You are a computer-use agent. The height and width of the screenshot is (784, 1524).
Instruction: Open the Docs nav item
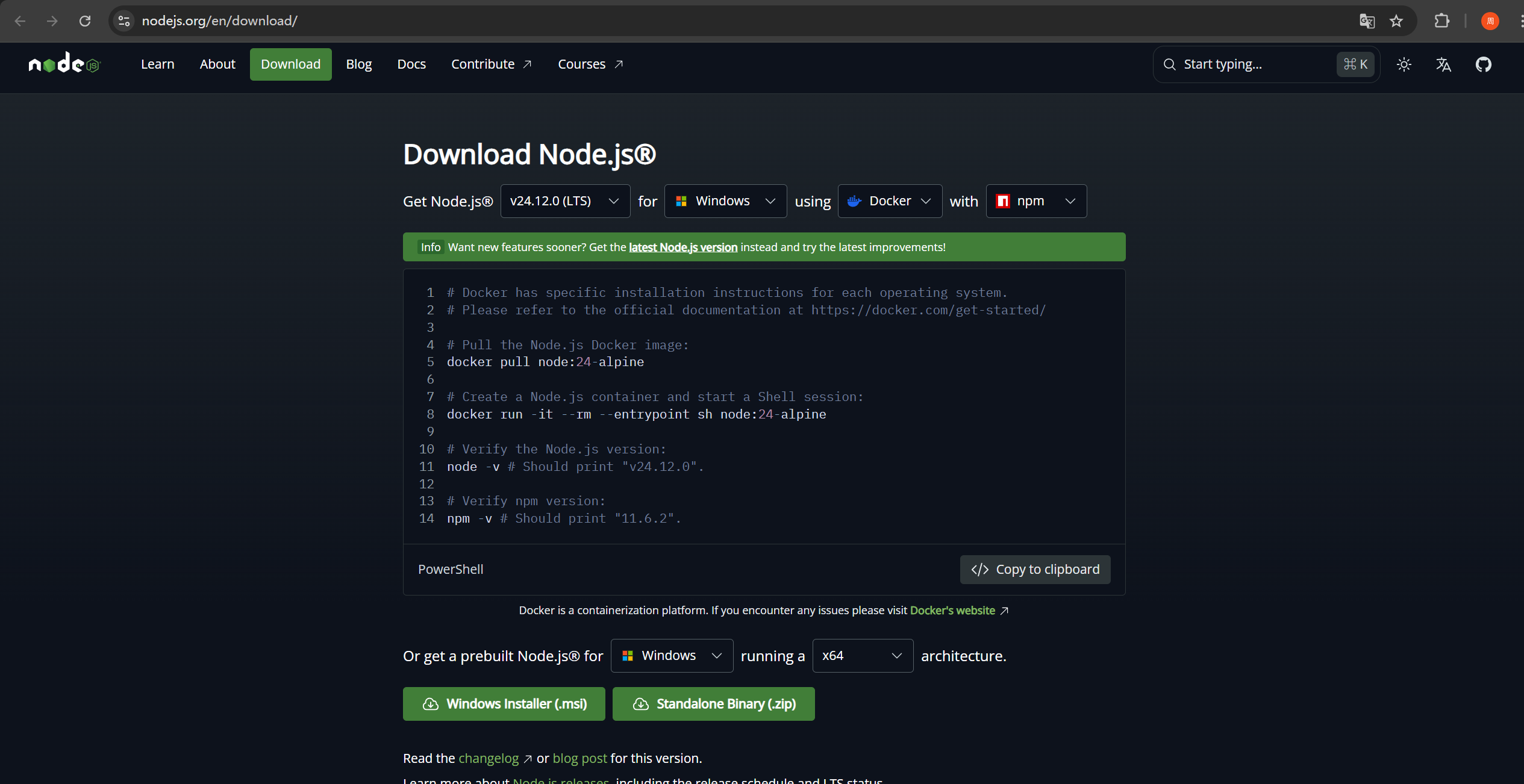(x=411, y=64)
